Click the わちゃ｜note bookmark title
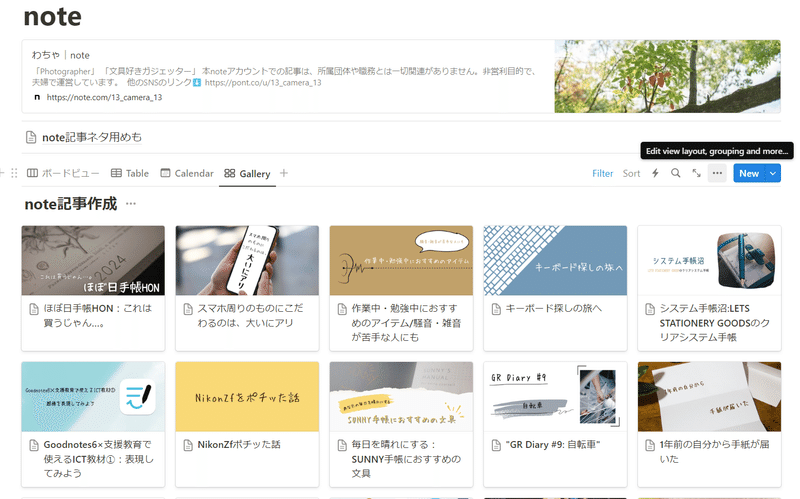Image resolution: width=800 pixels, height=499 pixels. click(x=61, y=55)
